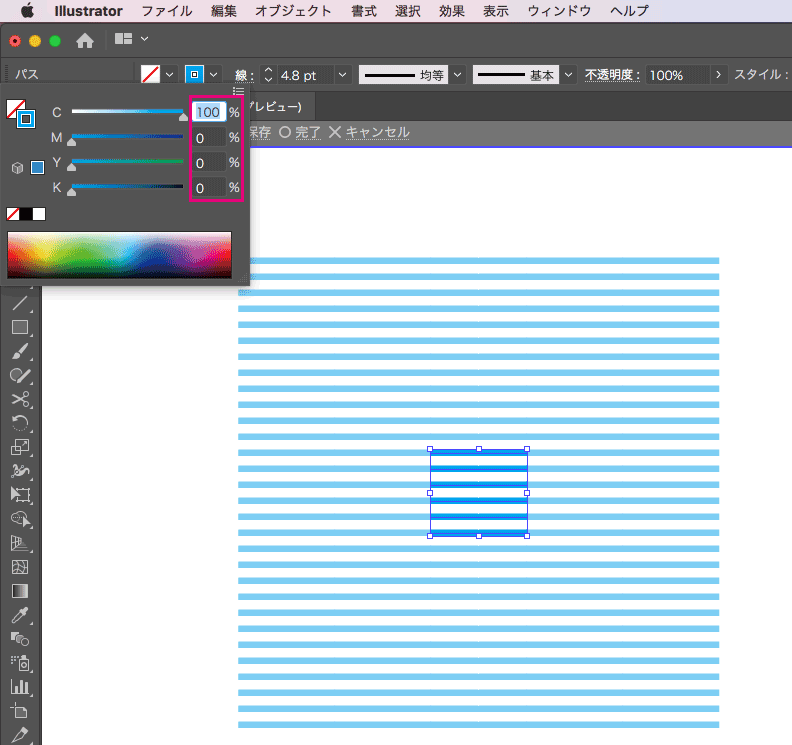Open the 書式 menu
The height and width of the screenshot is (745, 792).
coord(364,11)
